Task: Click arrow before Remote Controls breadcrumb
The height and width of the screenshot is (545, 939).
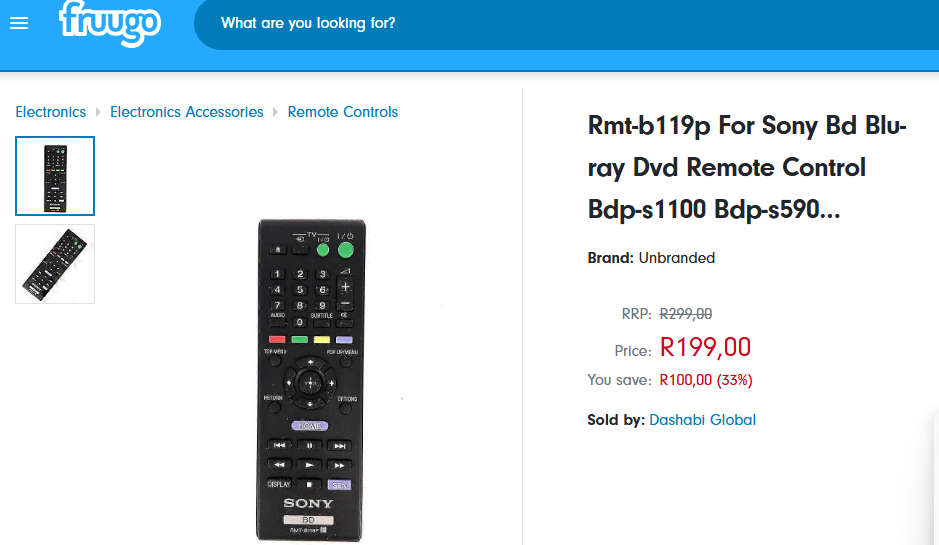Action: click(276, 112)
